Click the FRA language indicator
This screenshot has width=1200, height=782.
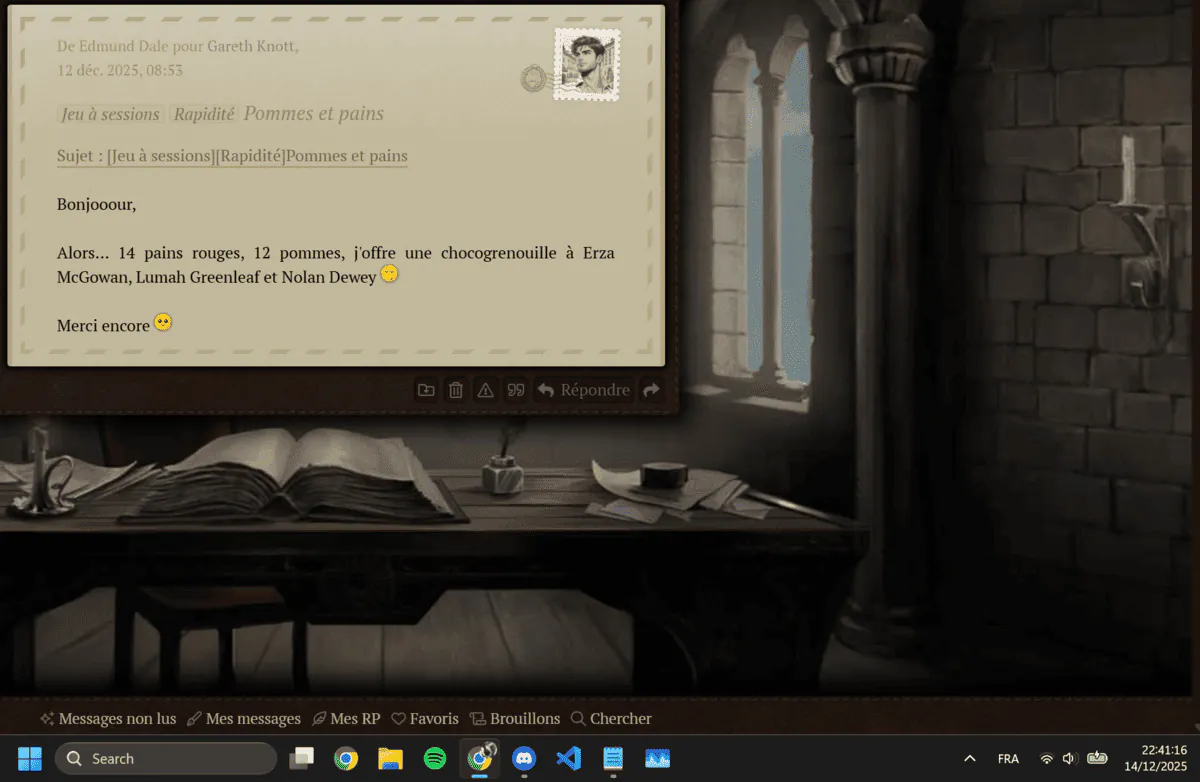coord(1008,759)
